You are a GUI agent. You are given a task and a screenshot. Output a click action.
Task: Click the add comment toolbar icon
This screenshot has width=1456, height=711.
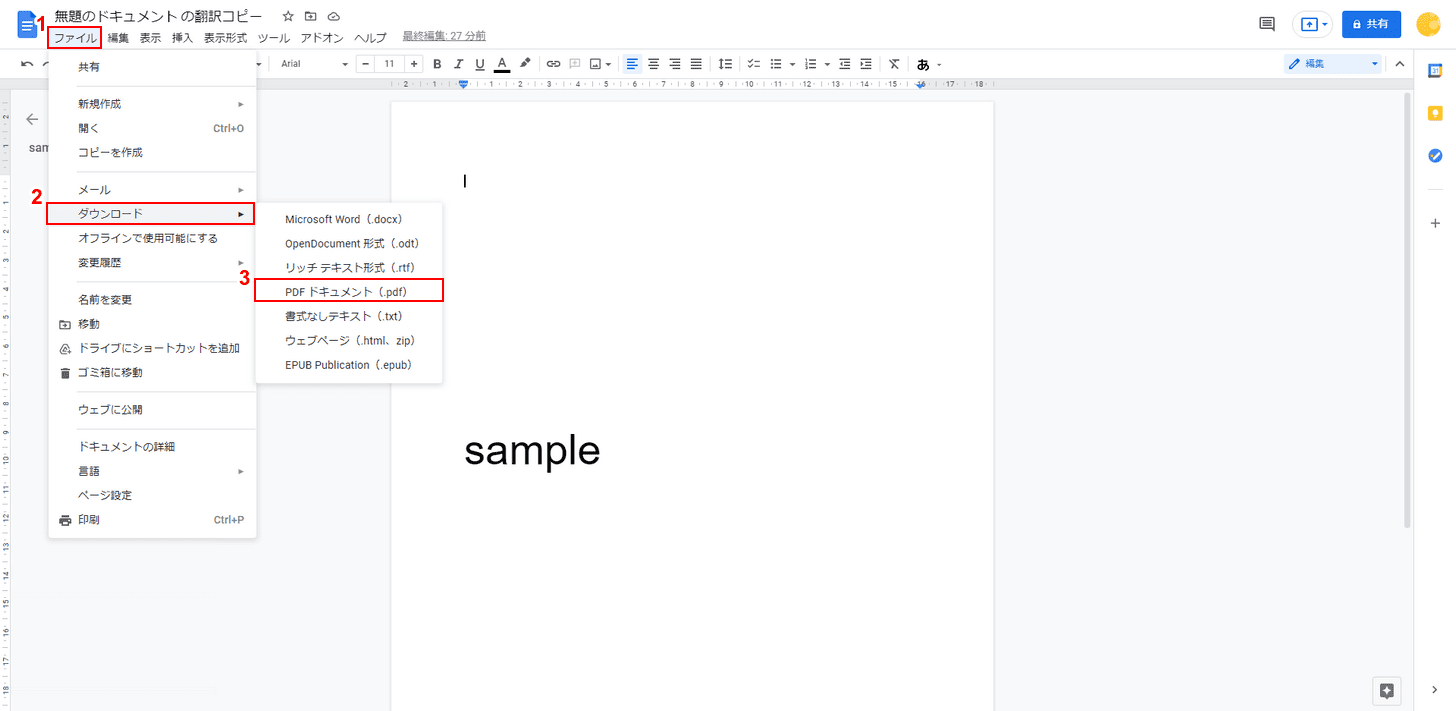575,64
